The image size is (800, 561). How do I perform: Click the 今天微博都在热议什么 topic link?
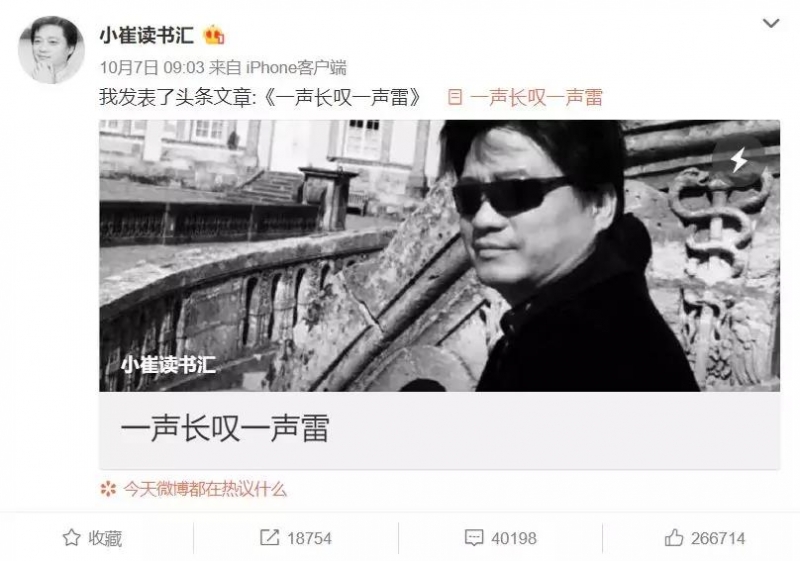pos(205,490)
